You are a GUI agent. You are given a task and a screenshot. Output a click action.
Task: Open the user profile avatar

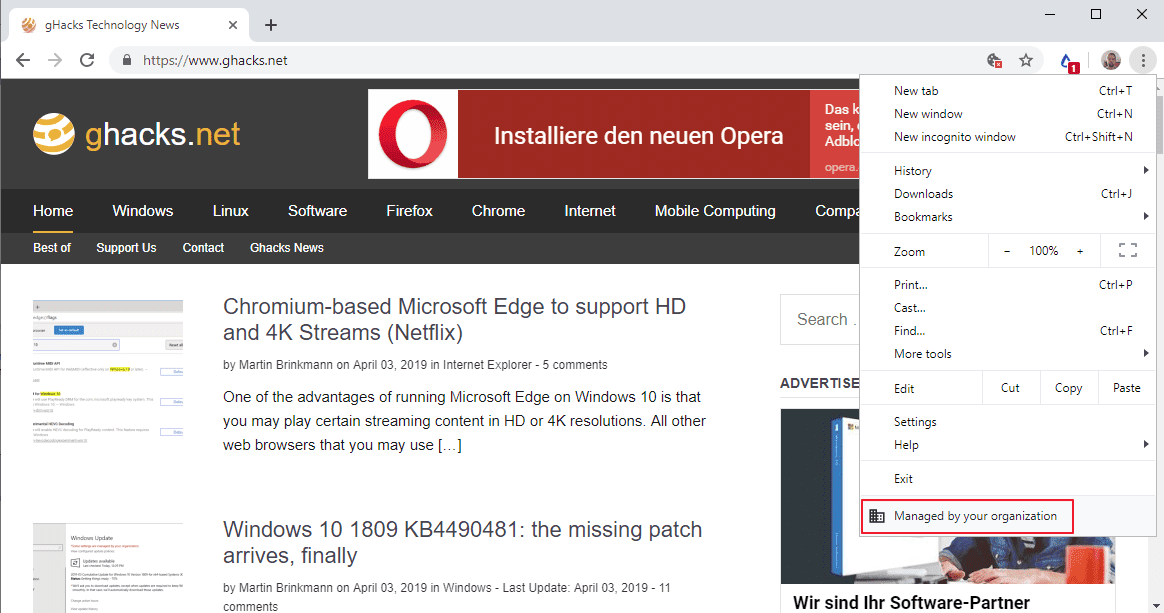tap(1111, 60)
